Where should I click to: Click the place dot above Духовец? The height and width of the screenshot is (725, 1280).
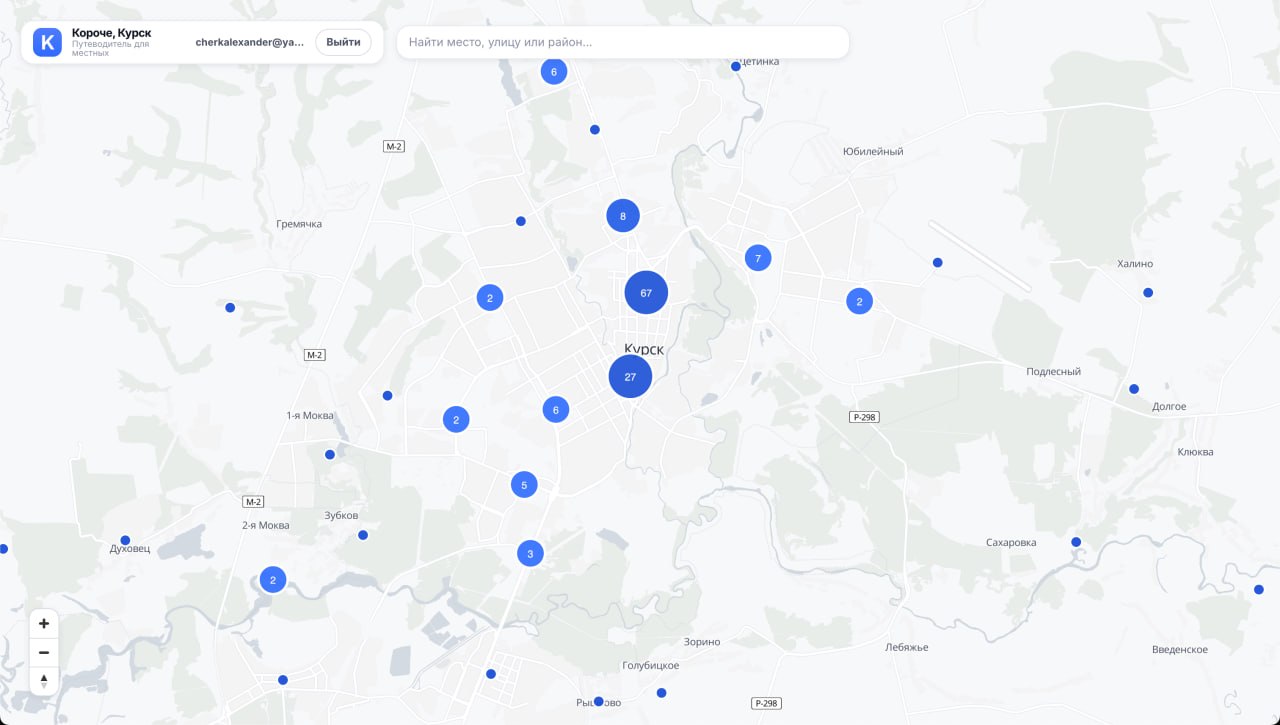pyautogui.click(x=125, y=540)
